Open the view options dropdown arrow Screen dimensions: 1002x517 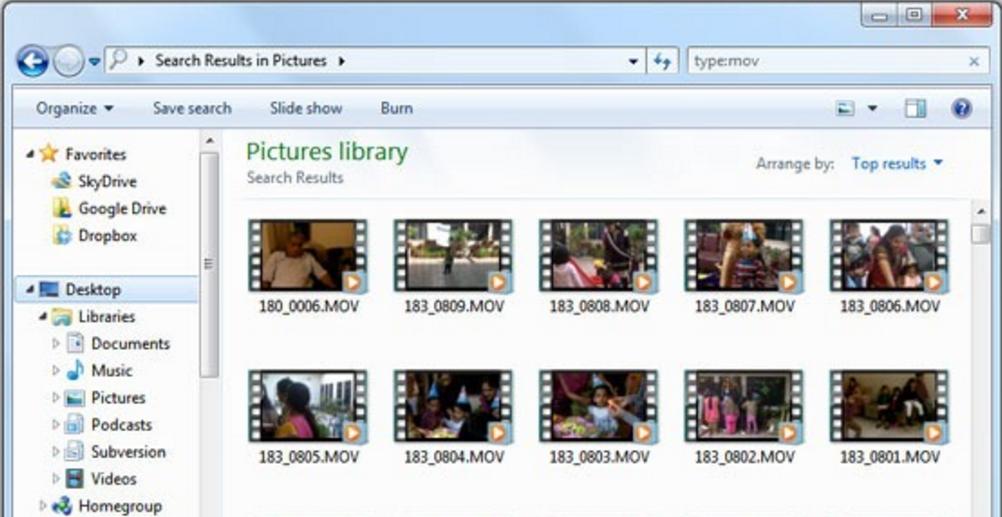tap(872, 109)
